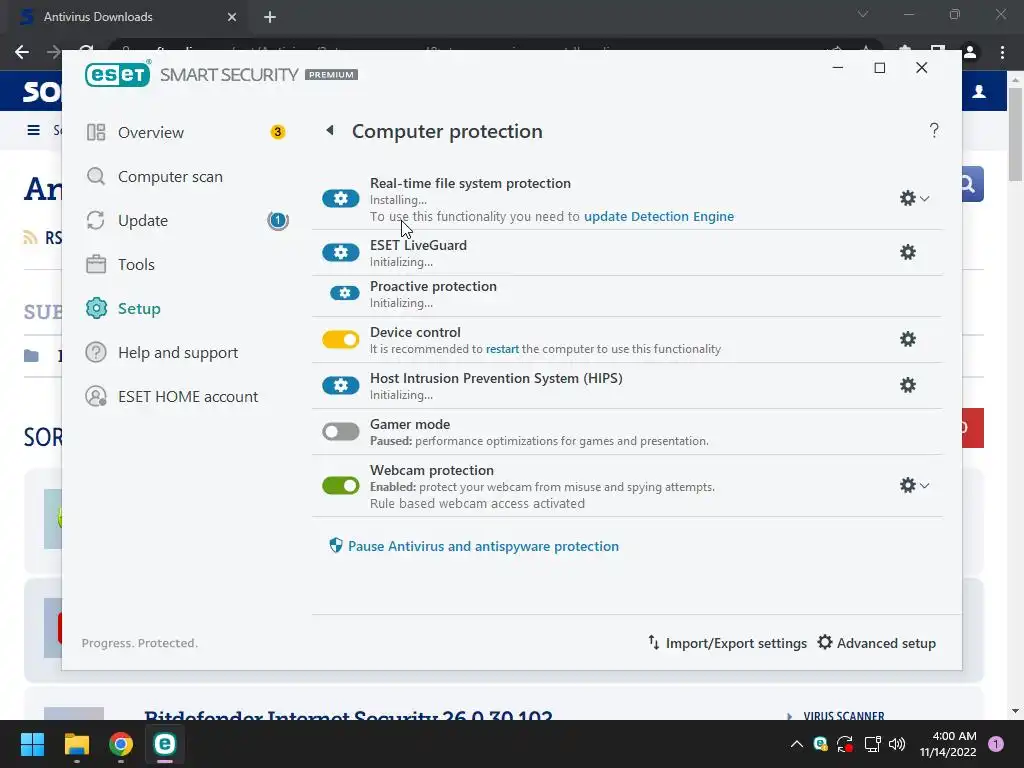Click the browser page vertical scrollbar
1024x768 pixels.
pyautogui.click(x=1015, y=134)
